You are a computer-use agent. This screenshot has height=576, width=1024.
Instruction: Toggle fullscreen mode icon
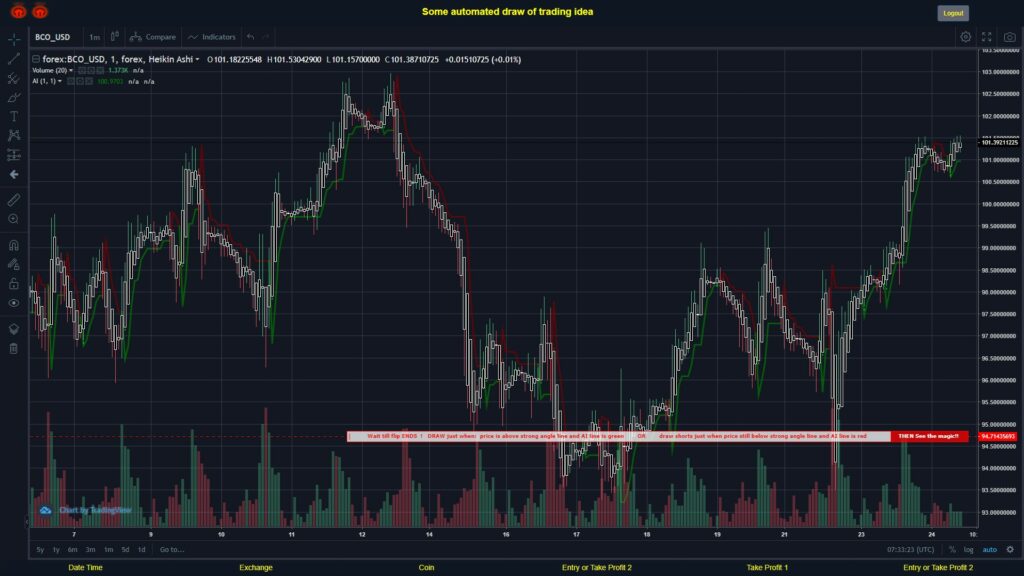click(x=987, y=37)
